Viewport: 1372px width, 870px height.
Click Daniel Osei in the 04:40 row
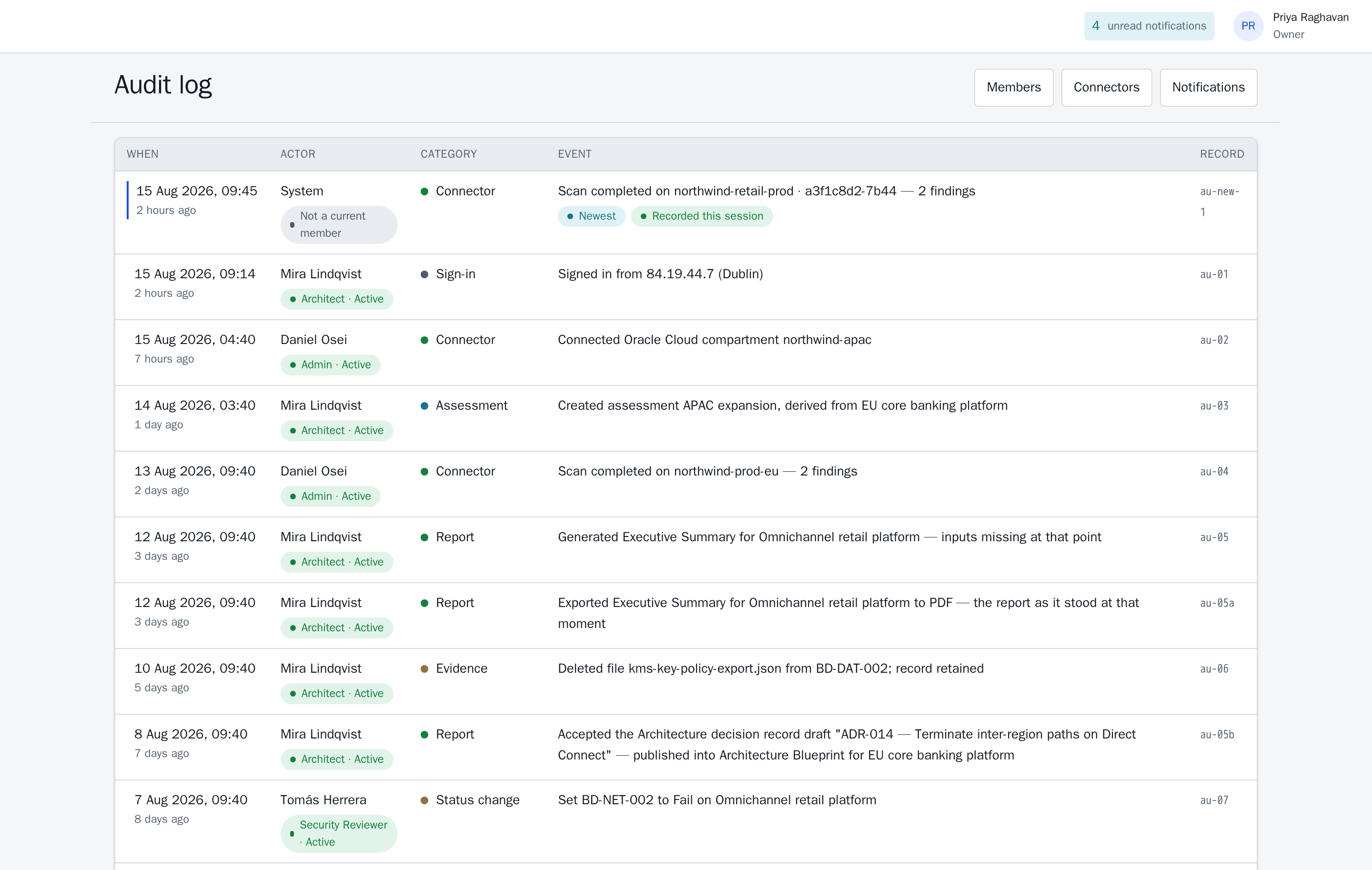point(313,340)
